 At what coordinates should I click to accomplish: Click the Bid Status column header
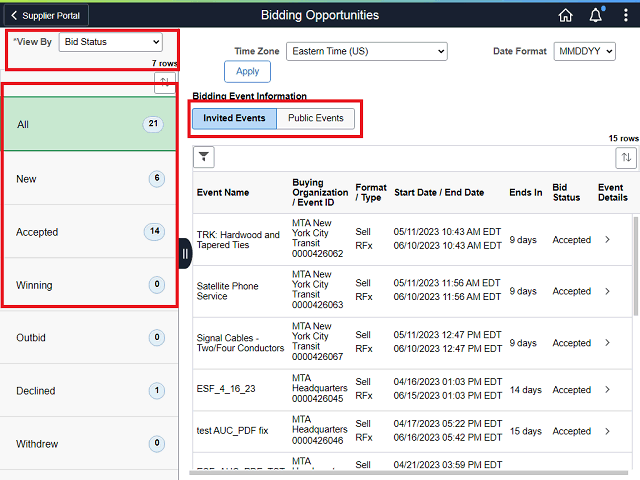pos(566,193)
